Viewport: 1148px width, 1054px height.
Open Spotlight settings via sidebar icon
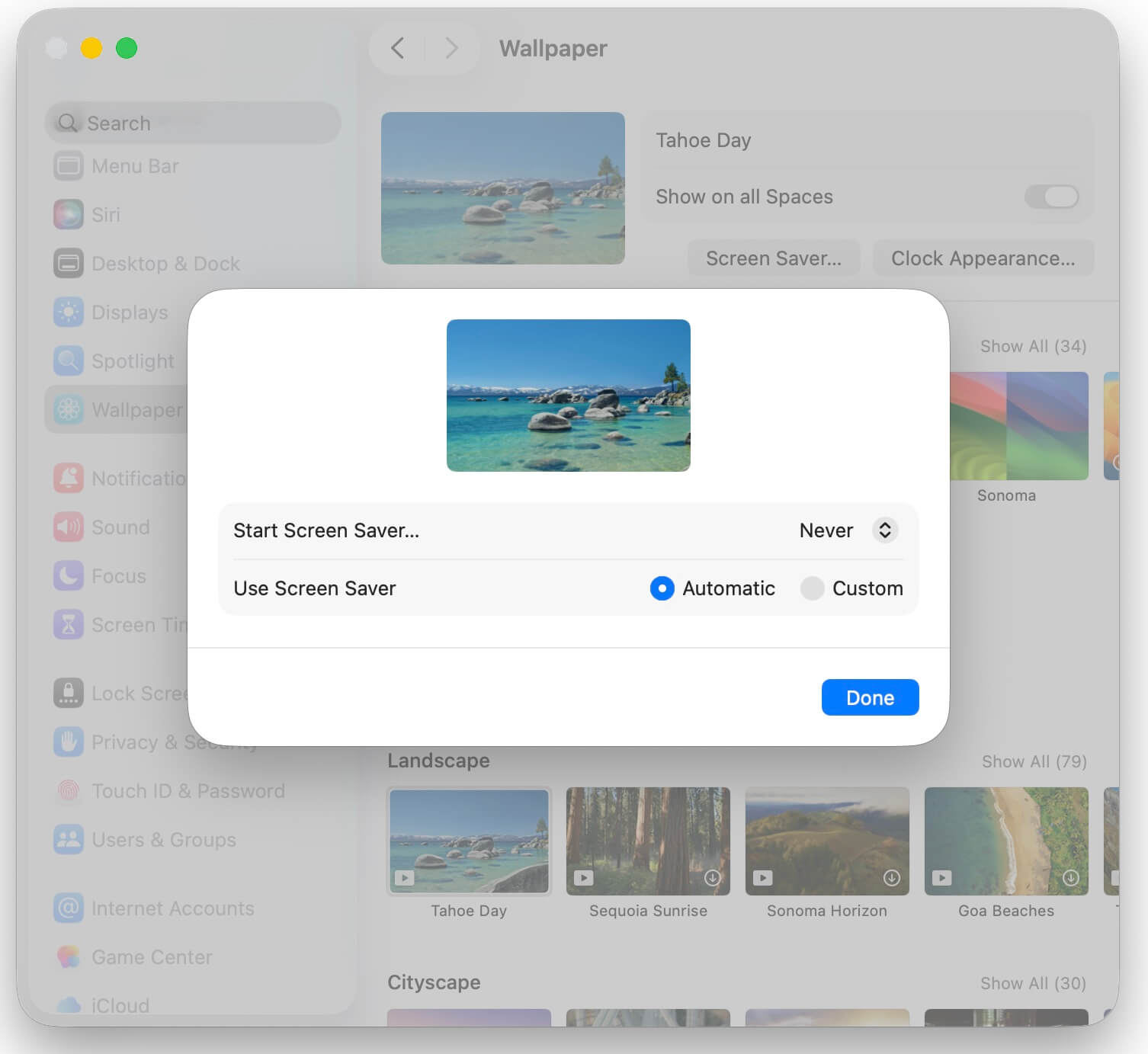pyautogui.click(x=68, y=360)
